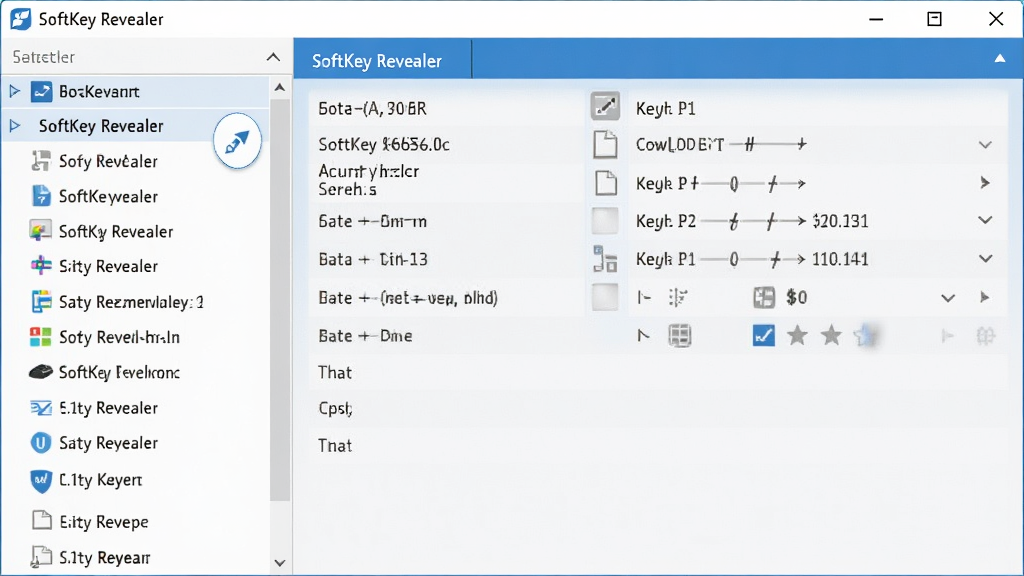Viewport: 1024px width, 576px height.
Task: Click the round pin arrow button in sidebar
Action: (237, 141)
